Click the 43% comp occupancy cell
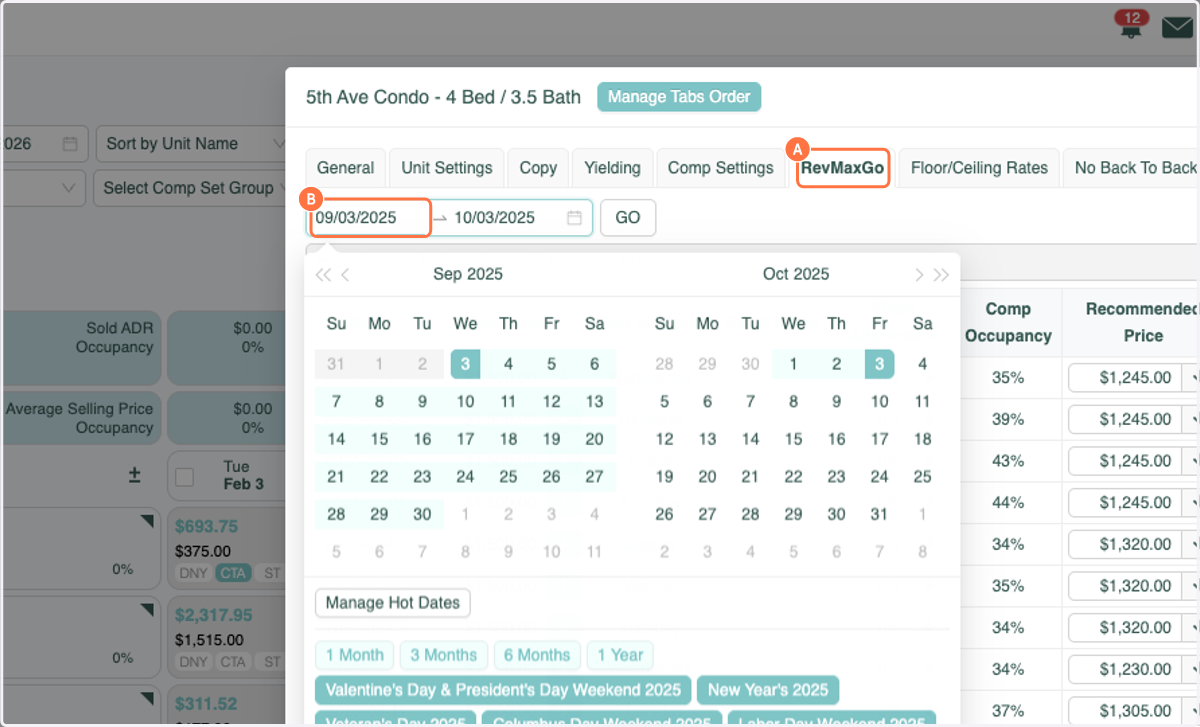The image size is (1200, 727). coord(1008,461)
